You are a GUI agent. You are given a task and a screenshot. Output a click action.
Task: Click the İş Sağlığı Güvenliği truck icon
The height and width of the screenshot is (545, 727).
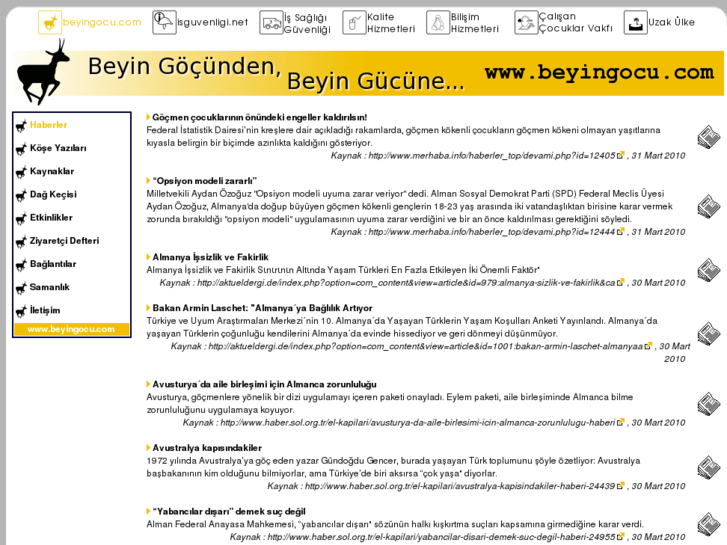[x=271, y=23]
